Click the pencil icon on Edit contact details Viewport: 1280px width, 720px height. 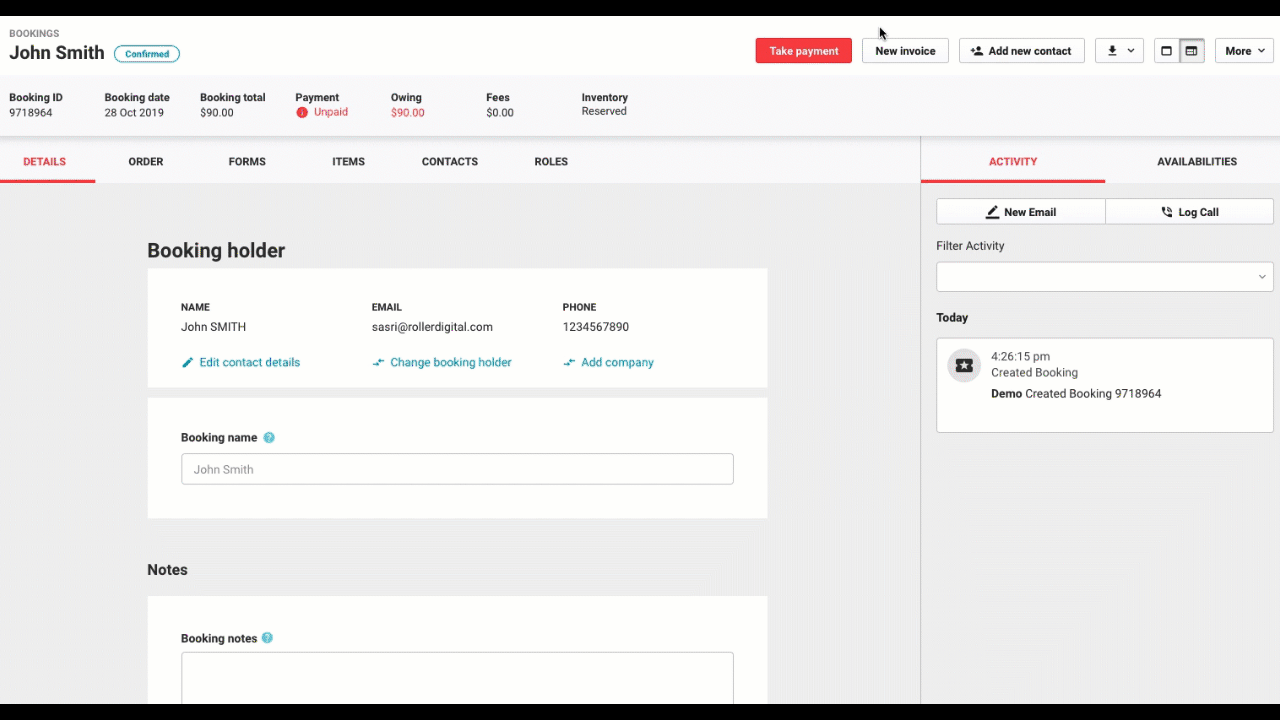point(187,362)
